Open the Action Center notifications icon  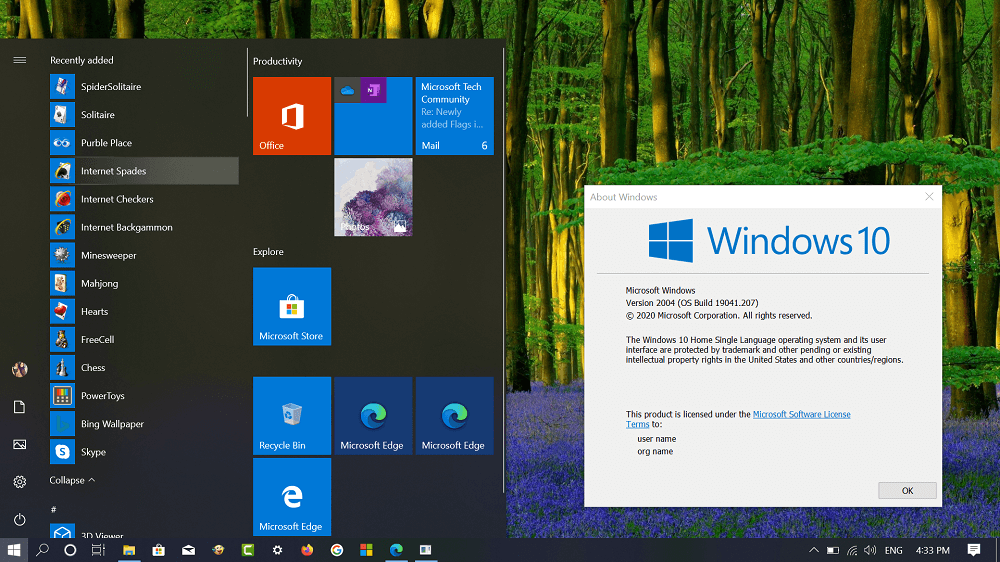[x=973, y=549]
